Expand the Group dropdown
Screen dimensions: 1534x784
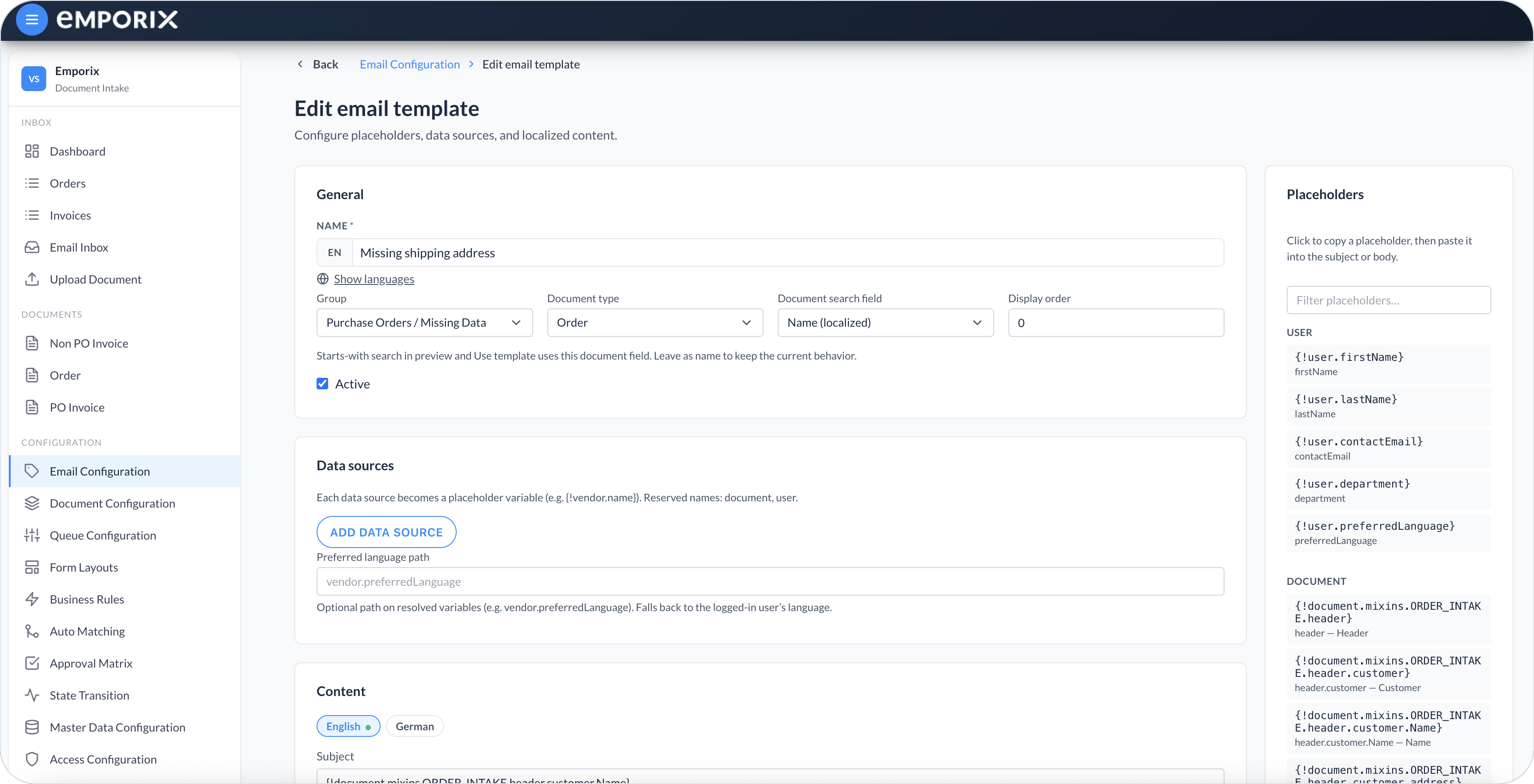[x=425, y=323]
